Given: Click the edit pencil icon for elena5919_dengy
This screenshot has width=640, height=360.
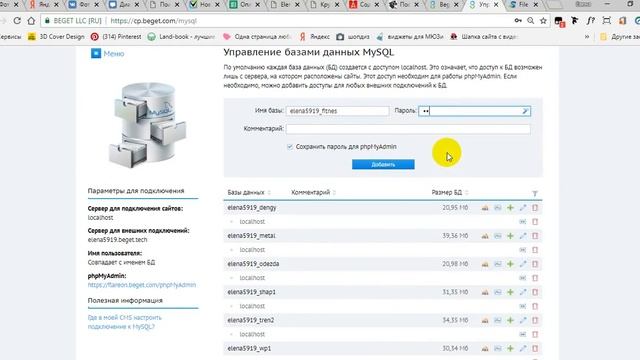Looking at the screenshot, I should click(x=523, y=208).
